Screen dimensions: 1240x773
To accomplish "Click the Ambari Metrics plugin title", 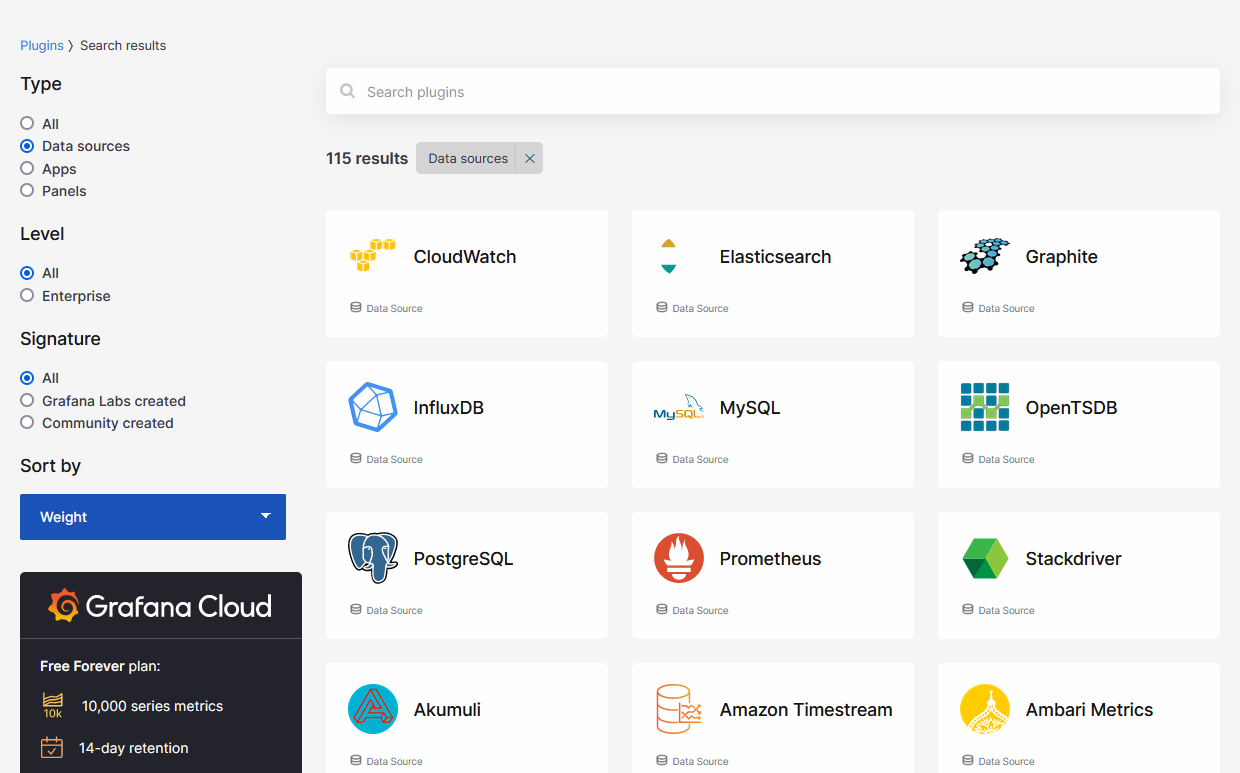I will (x=1089, y=709).
